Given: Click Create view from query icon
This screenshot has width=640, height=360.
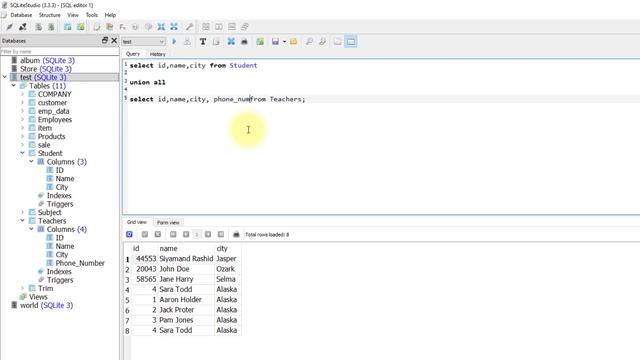Looking at the screenshot, I should [260, 42].
